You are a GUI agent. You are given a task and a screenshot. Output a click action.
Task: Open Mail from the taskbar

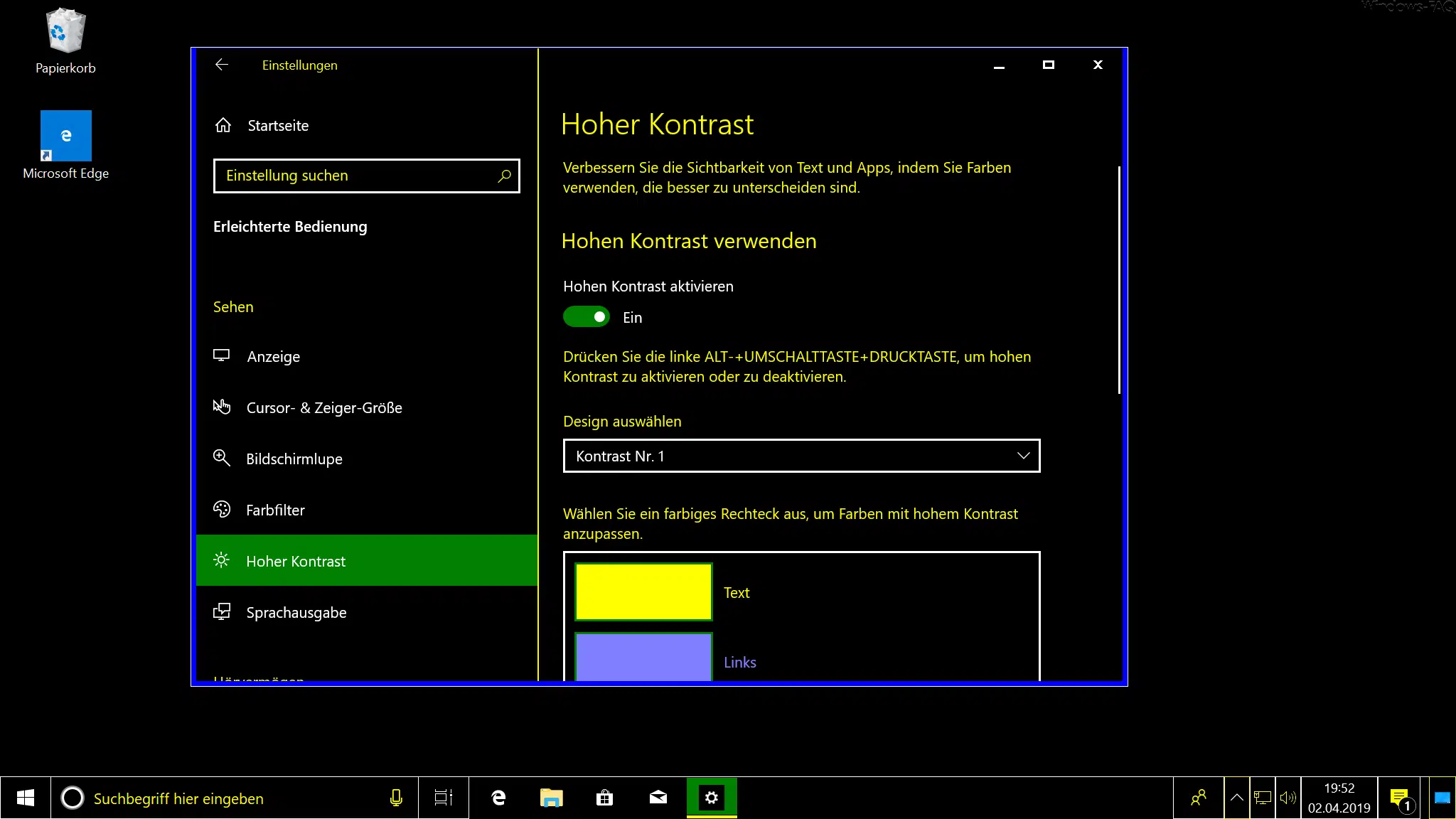click(657, 798)
